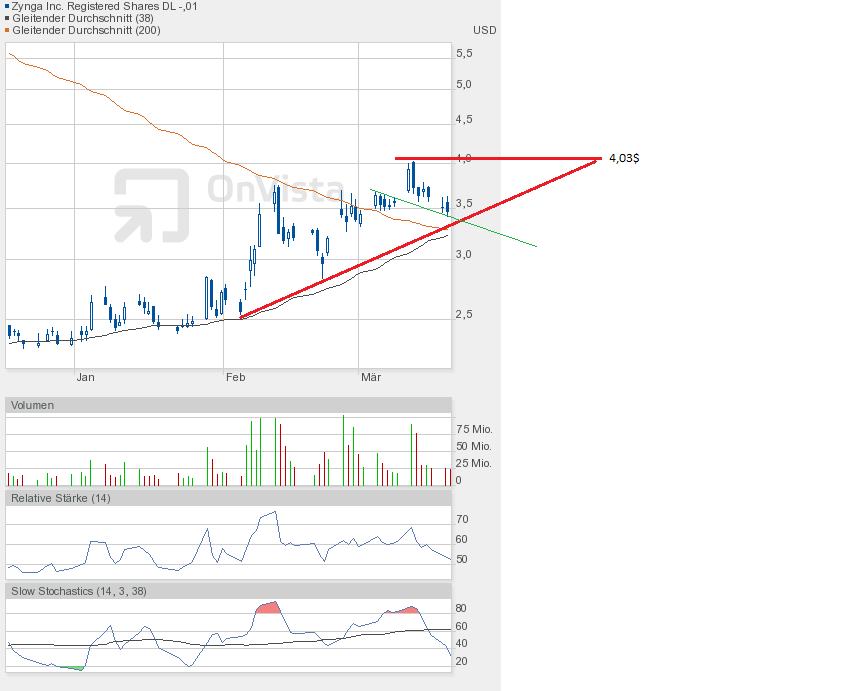Viewport: 850px width, 691px height.
Task: Click the USD currency label
Action: (x=485, y=30)
